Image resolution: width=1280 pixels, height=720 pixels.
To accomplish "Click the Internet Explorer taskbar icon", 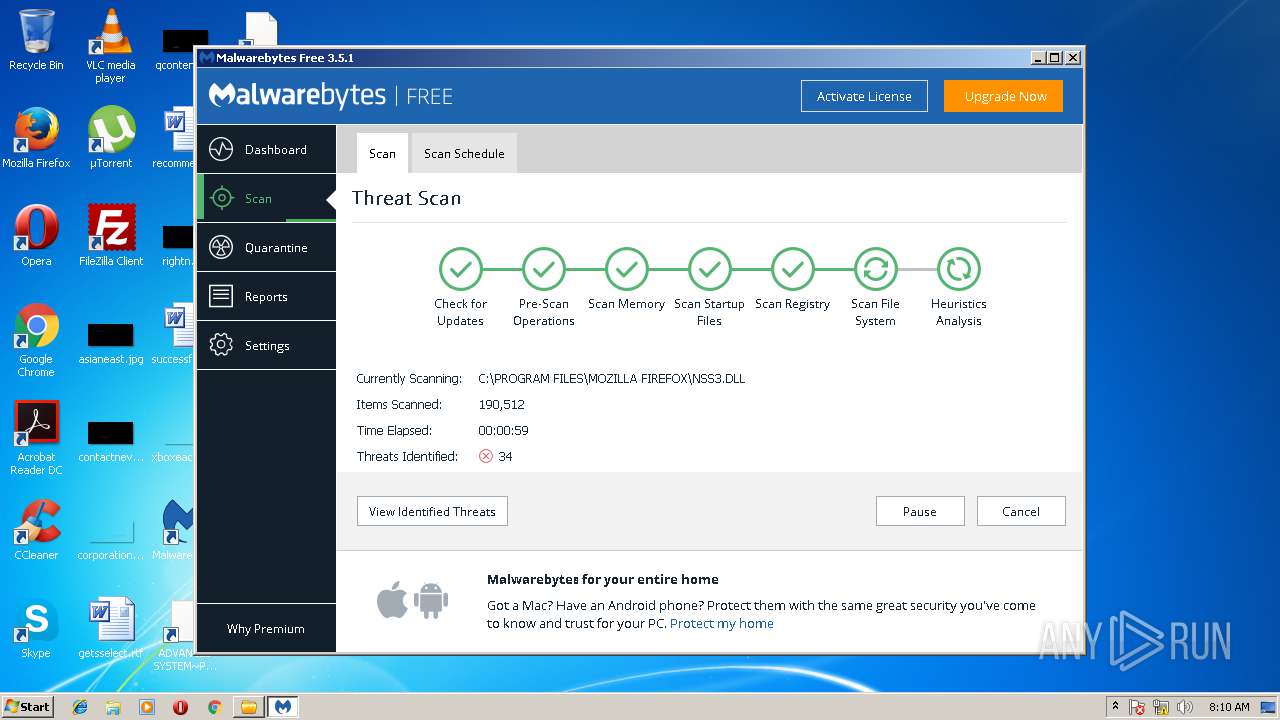I will click(x=80, y=707).
